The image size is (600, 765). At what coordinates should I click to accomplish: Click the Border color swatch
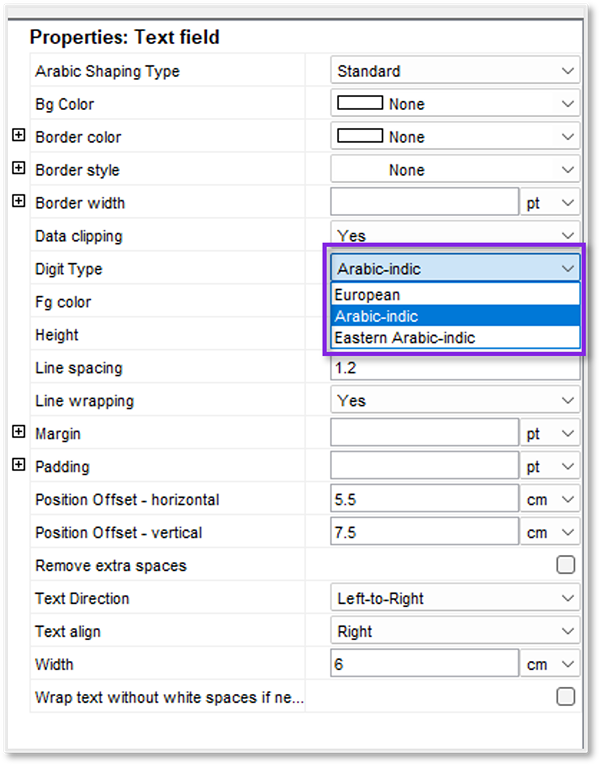click(x=360, y=136)
